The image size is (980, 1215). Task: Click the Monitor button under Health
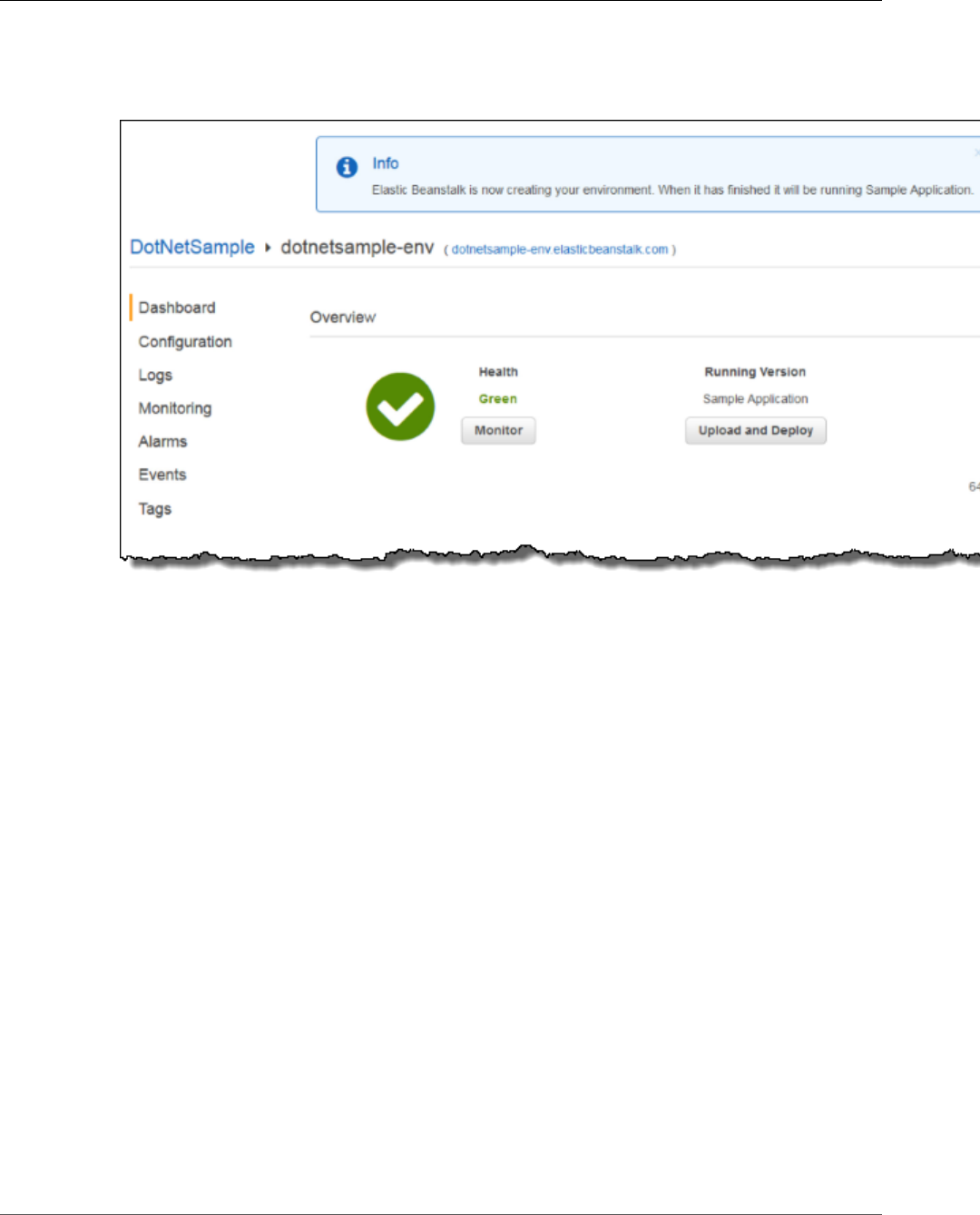[498, 430]
